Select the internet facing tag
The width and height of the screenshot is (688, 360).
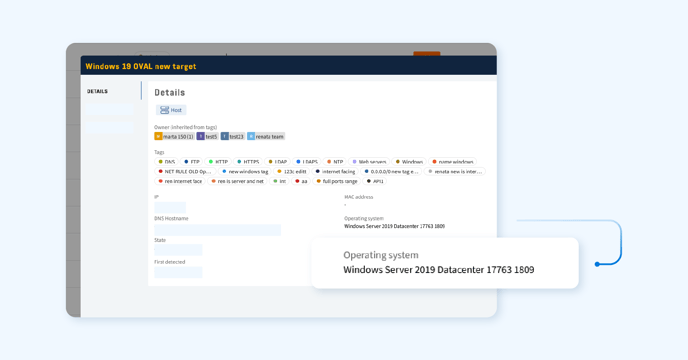coord(335,171)
